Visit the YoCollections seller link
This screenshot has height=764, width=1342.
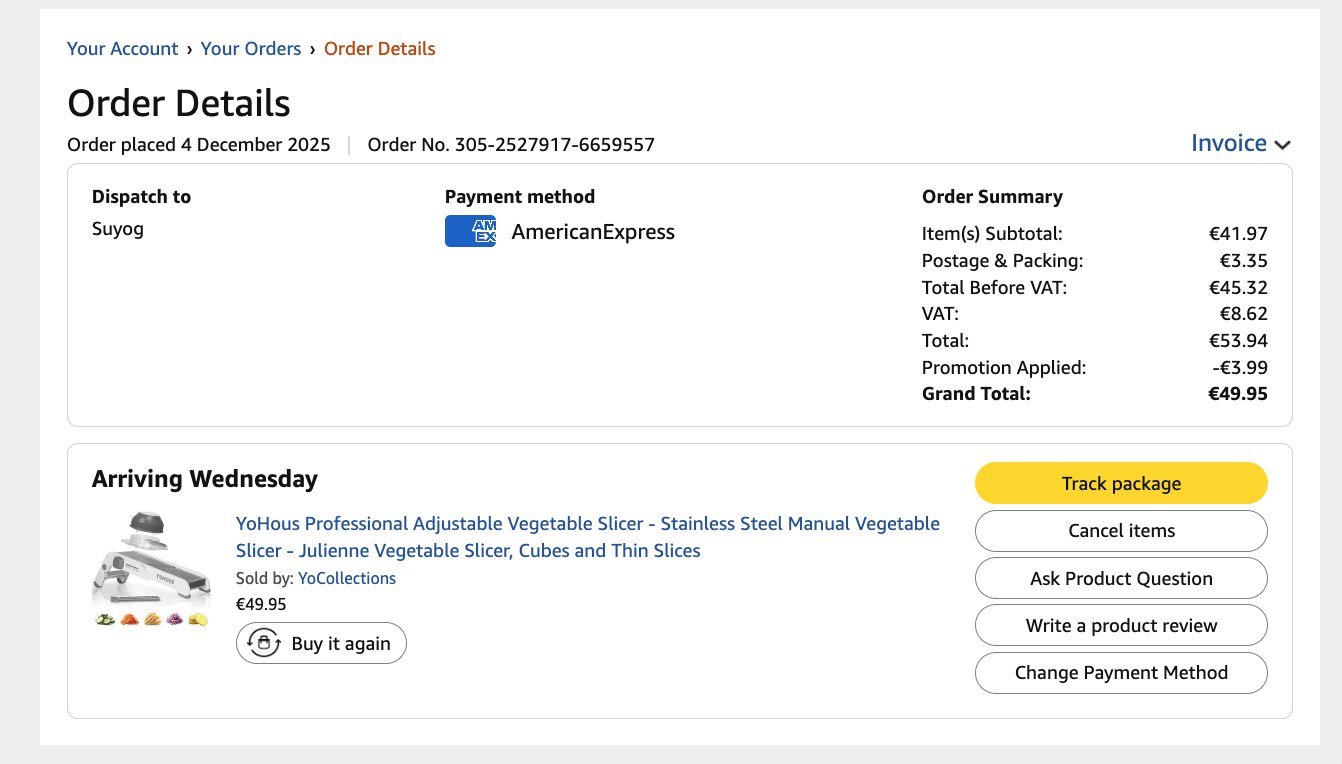(347, 578)
